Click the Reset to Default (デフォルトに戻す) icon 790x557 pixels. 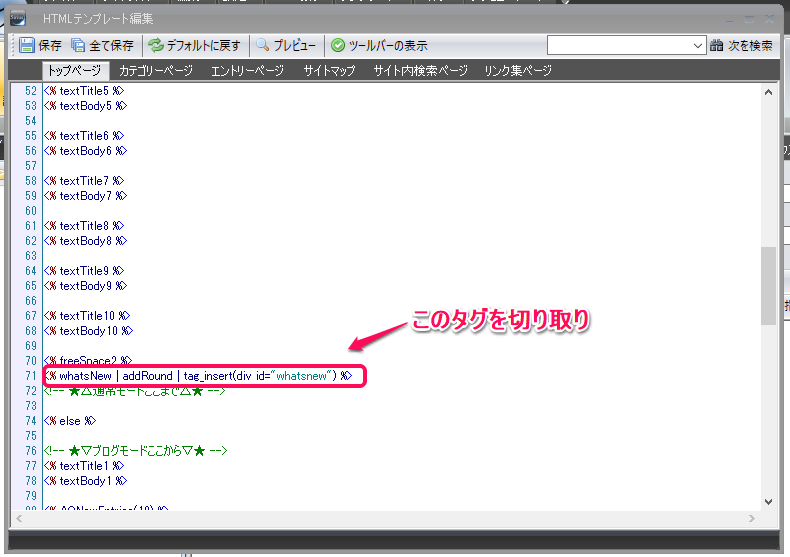[x=155, y=45]
